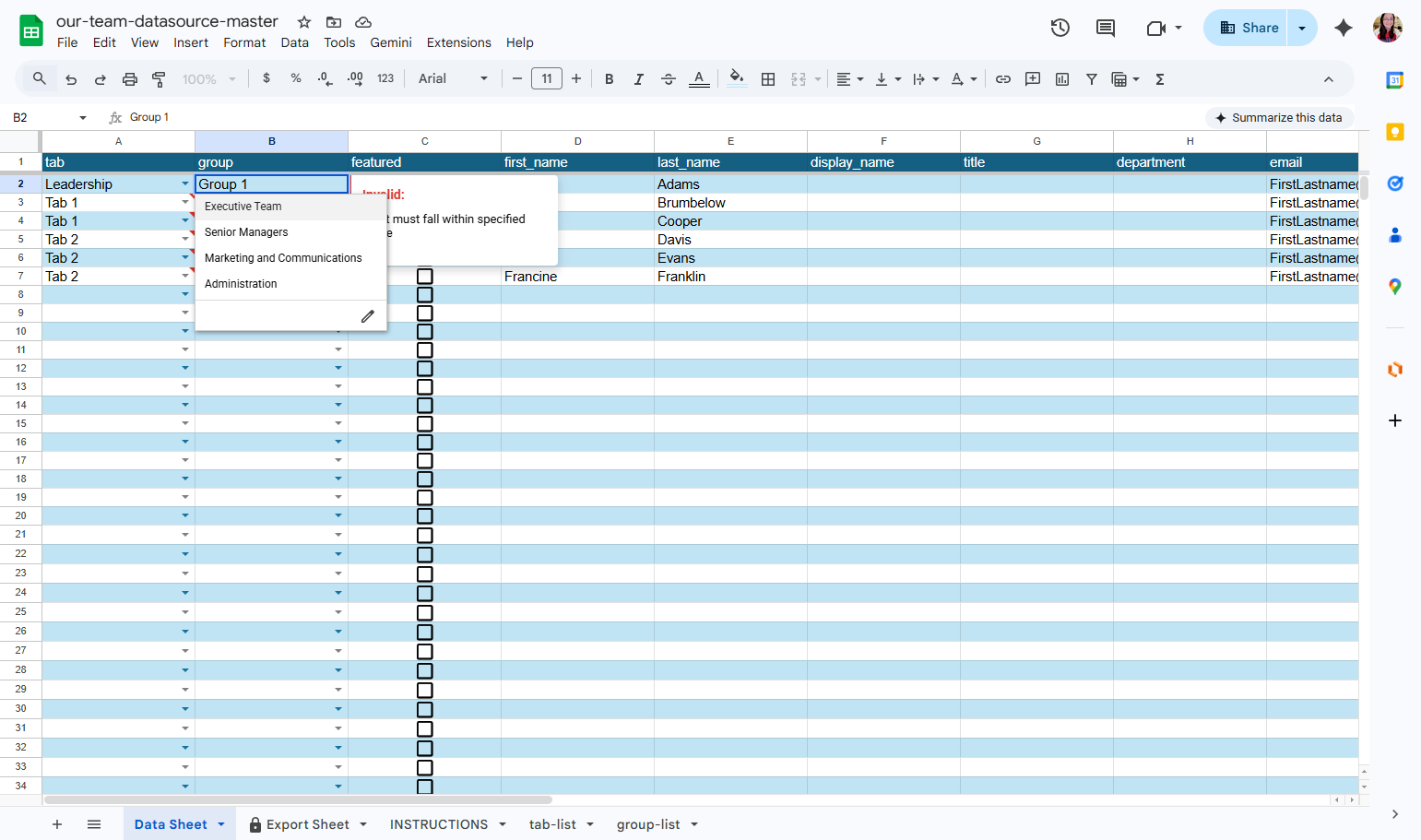Apply strikethrough formatting
Image resolution: width=1421 pixels, height=840 pixels.
click(669, 79)
